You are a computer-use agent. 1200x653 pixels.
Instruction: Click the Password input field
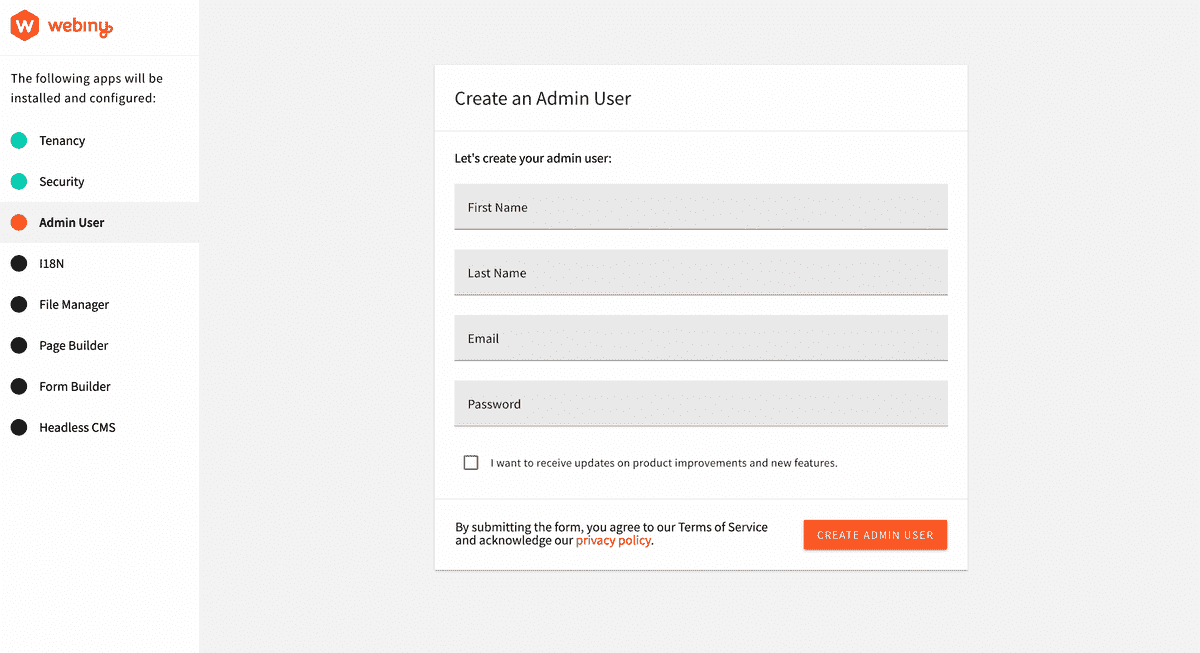(700, 403)
